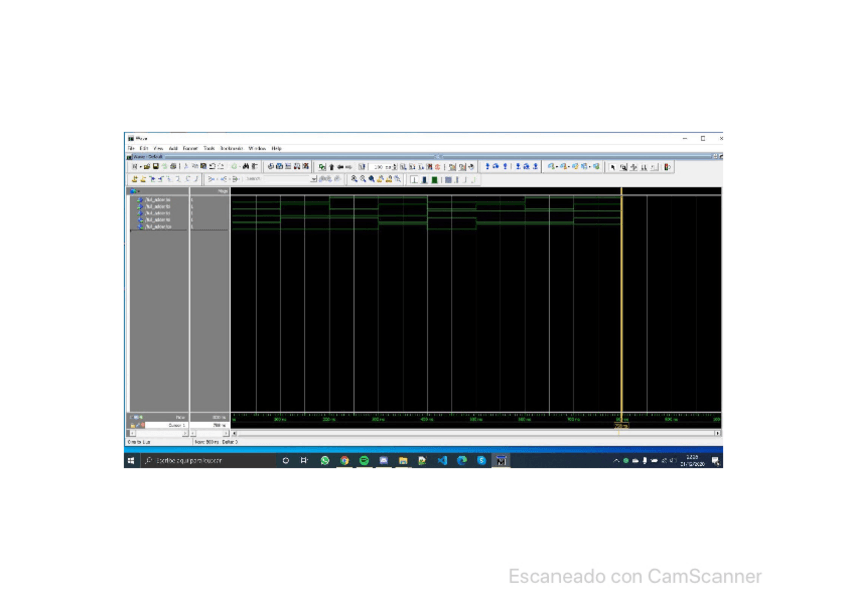Click the Open folder toolbar icon
The image size is (848, 599).
click(147, 167)
